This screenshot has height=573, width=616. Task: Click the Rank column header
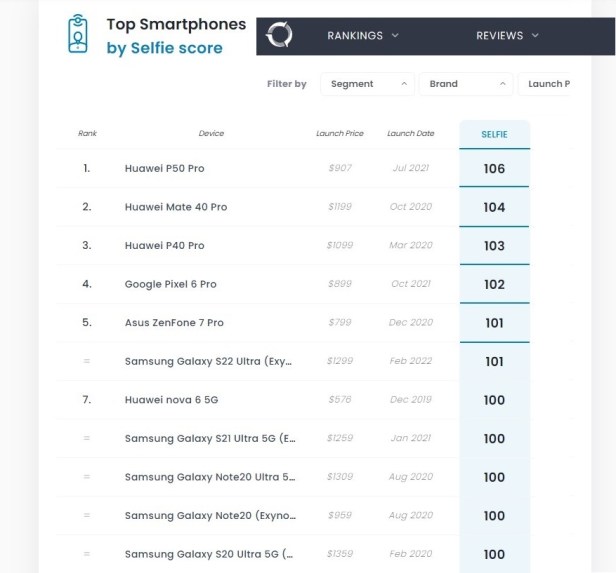tap(87, 134)
